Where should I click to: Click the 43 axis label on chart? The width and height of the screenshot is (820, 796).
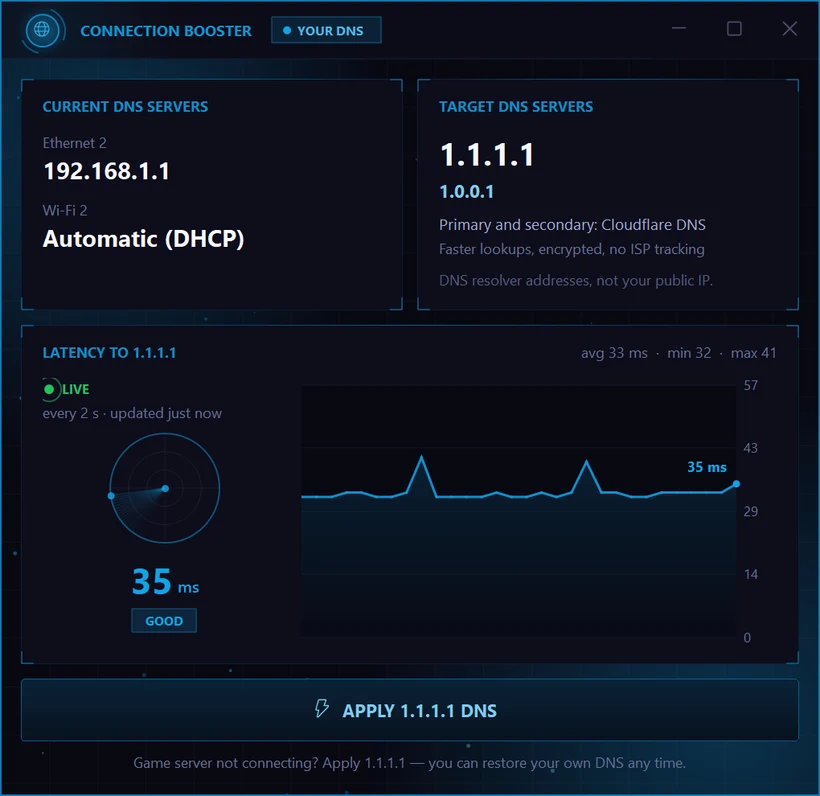coord(750,448)
